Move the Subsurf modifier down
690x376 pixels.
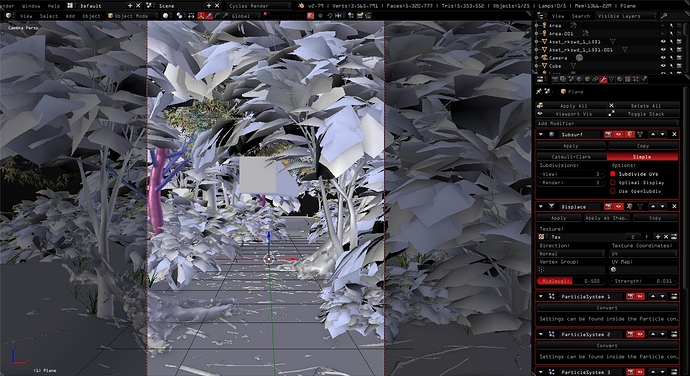[x=662, y=134]
